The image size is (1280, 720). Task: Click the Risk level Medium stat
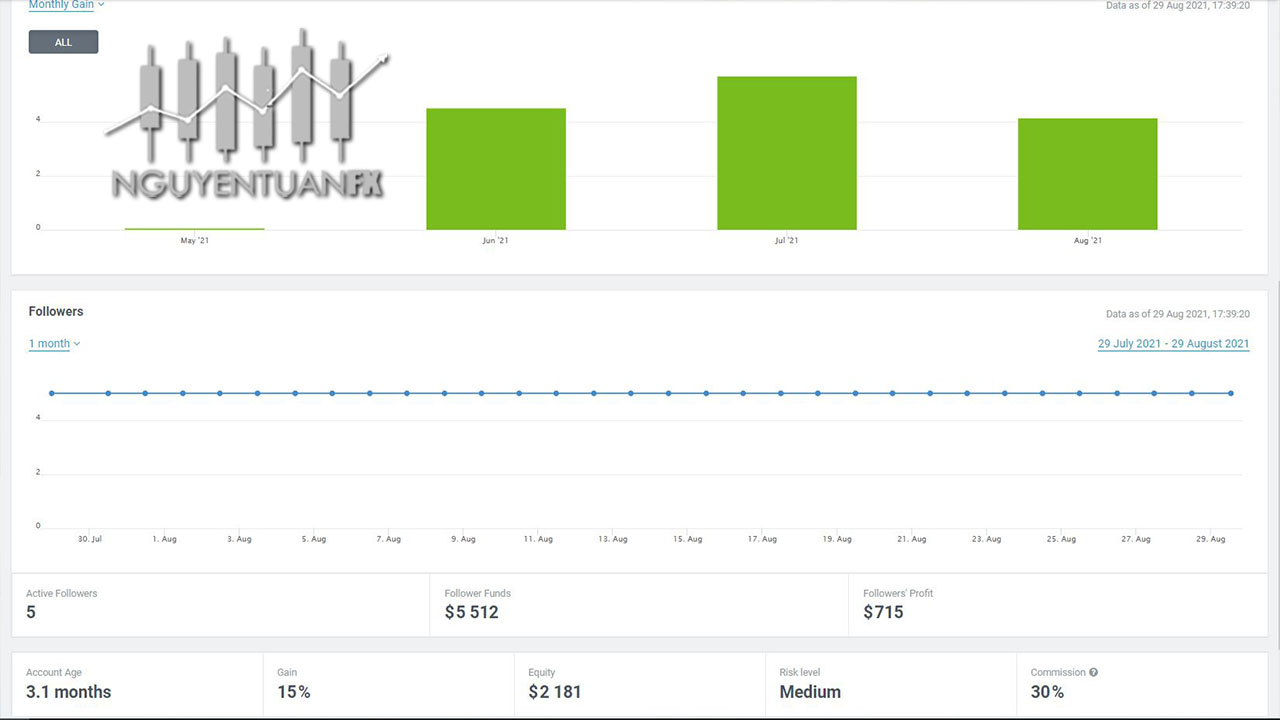click(x=809, y=692)
